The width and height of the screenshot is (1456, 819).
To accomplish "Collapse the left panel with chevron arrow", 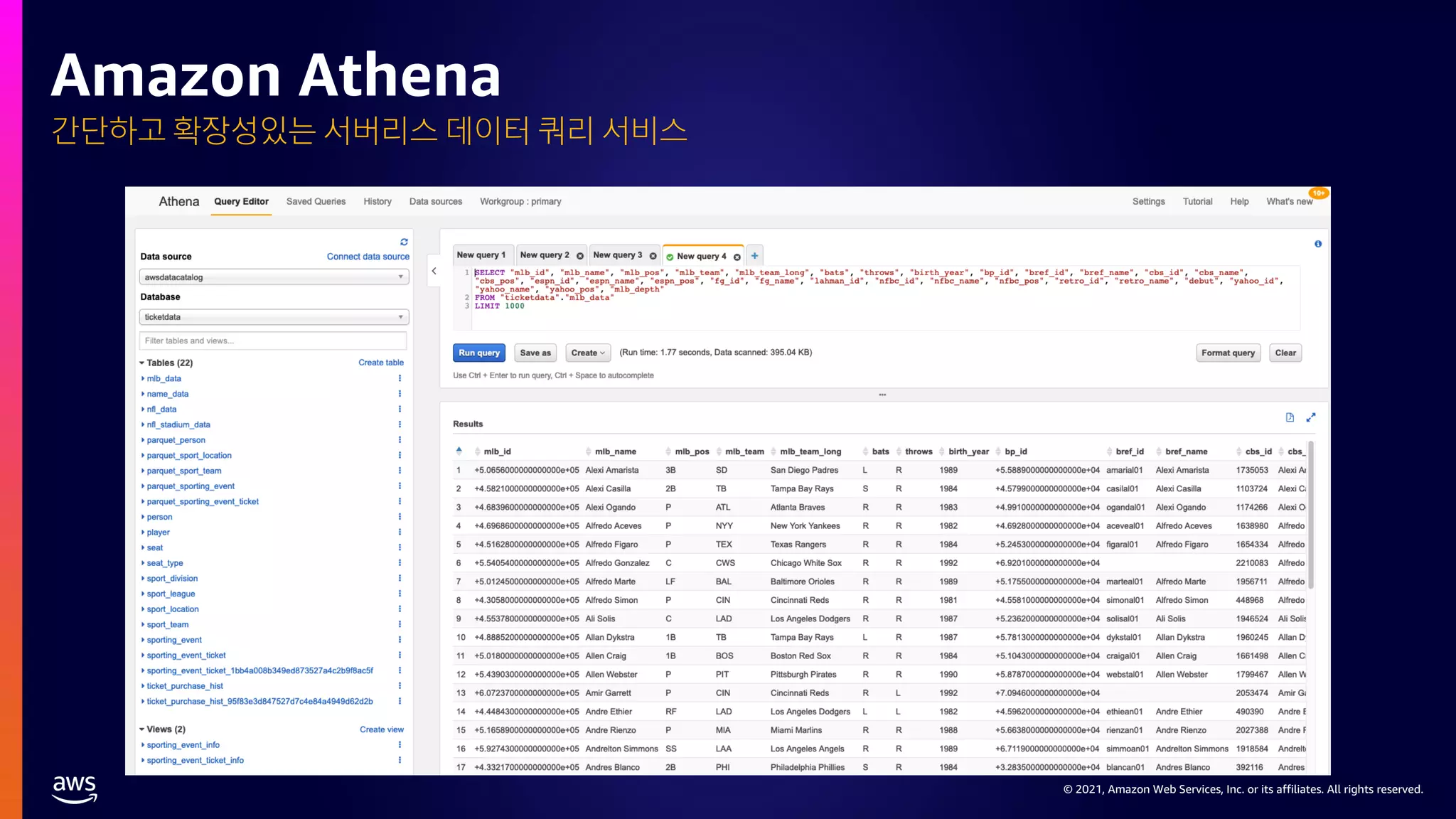I will pyautogui.click(x=434, y=271).
